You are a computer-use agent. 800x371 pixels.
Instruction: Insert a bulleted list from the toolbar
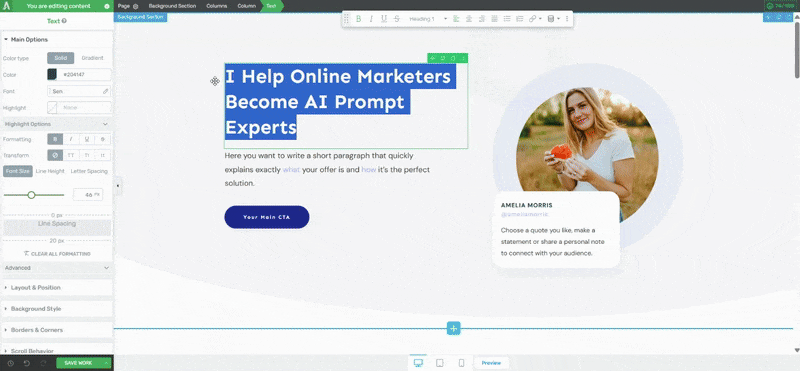pyautogui.click(x=507, y=19)
